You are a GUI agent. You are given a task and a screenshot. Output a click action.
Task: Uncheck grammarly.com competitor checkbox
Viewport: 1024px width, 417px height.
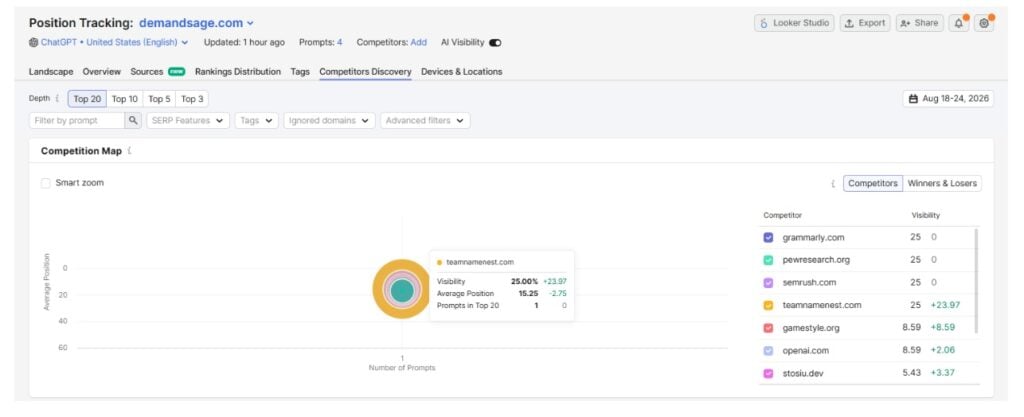point(769,238)
